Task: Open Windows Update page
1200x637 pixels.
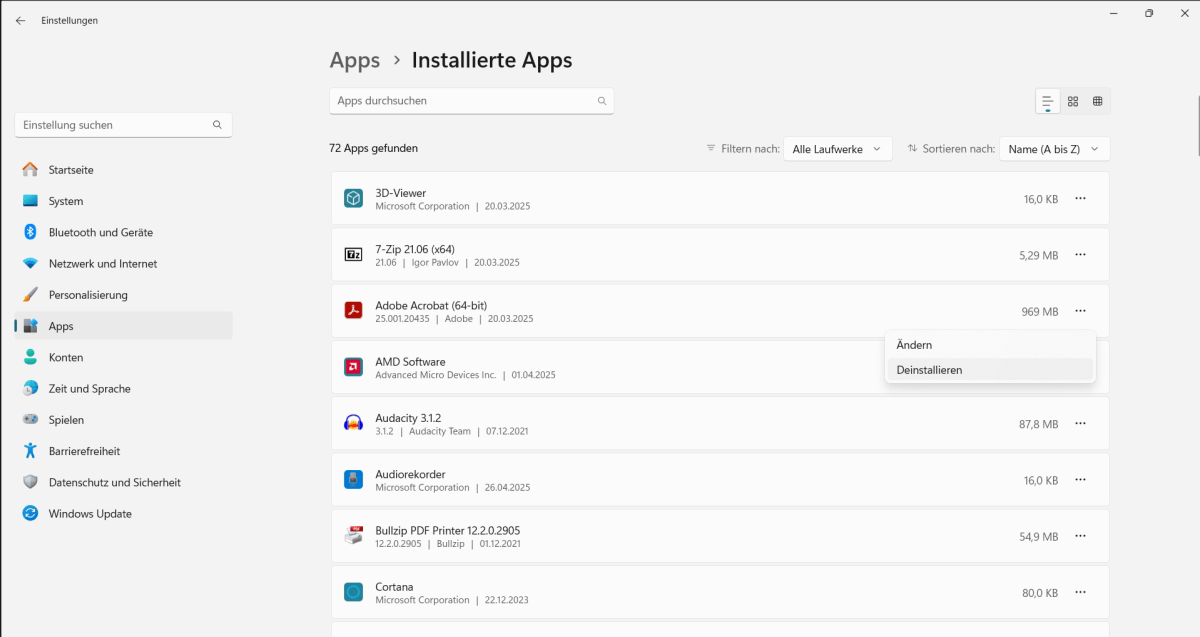Action: tap(124, 514)
